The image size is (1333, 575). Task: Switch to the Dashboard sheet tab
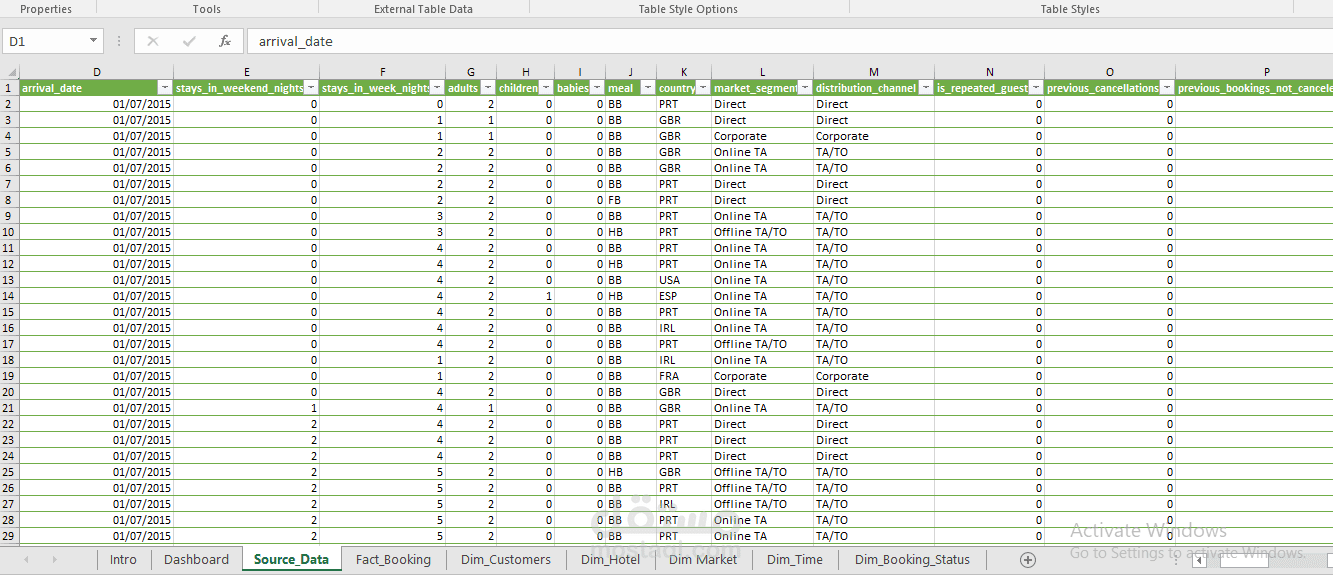(x=196, y=560)
